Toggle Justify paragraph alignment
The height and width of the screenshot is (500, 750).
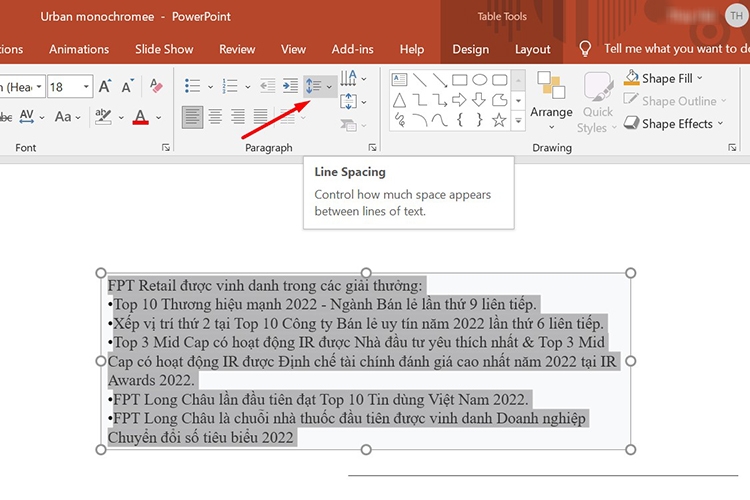coord(261,117)
